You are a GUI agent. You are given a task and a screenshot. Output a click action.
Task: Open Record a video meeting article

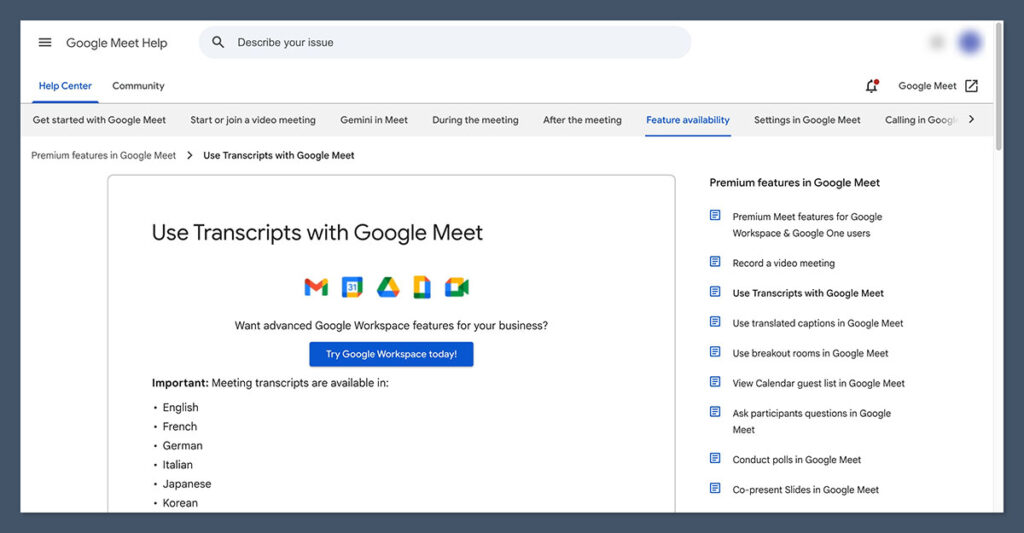[784, 263]
